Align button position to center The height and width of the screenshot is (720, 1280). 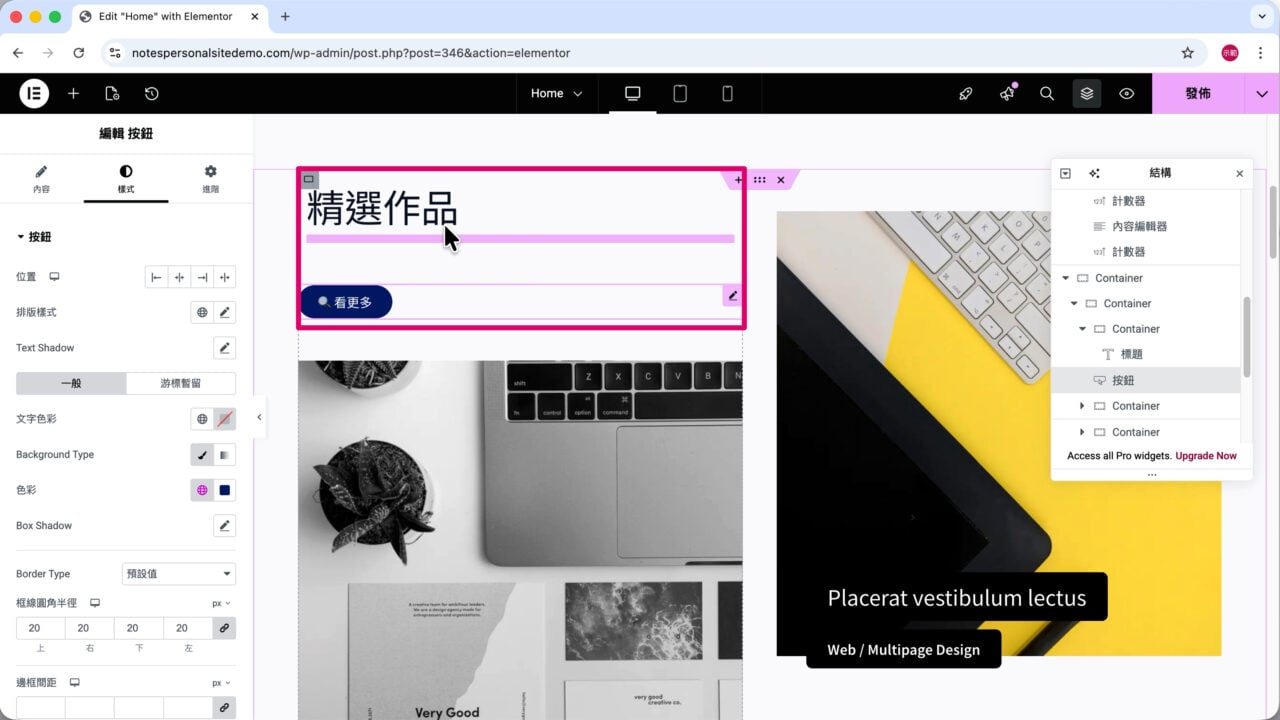pos(179,277)
